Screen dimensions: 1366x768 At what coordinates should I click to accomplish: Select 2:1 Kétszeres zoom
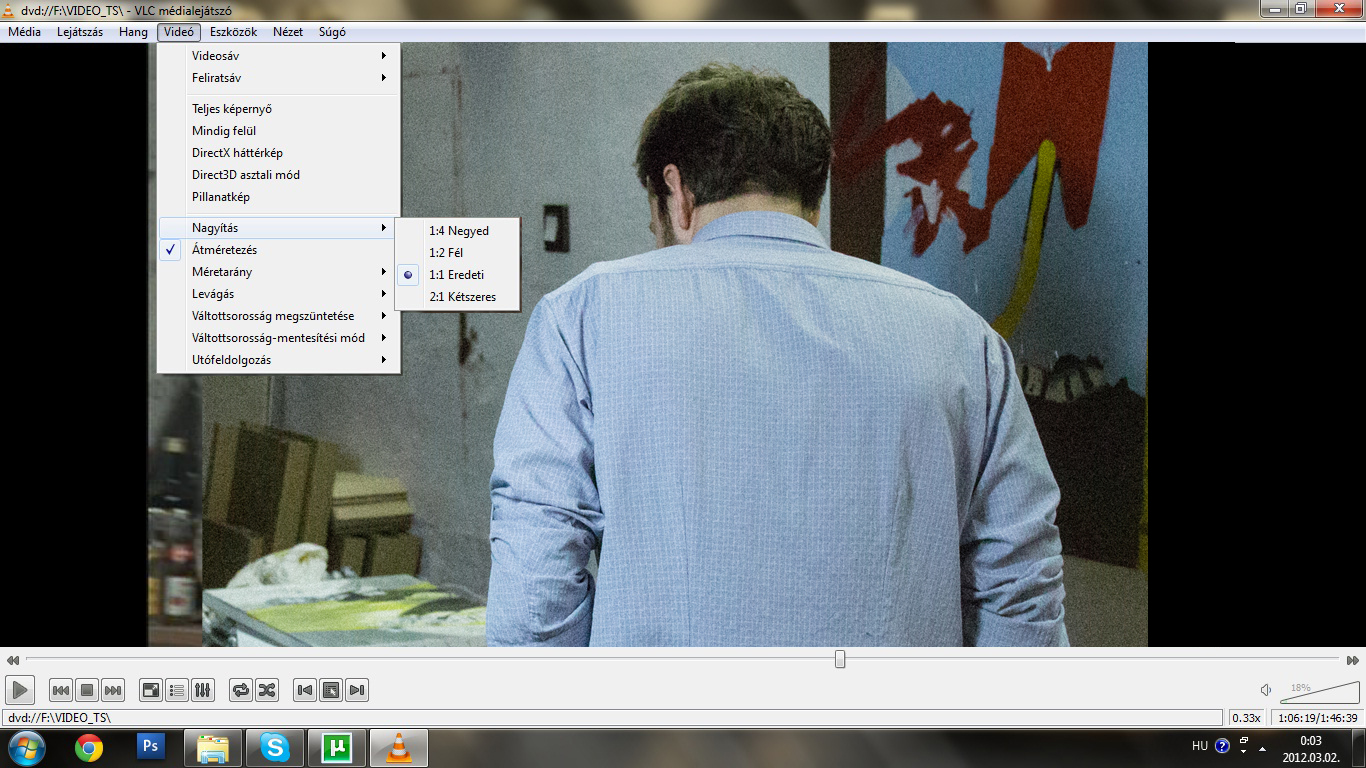coord(458,297)
